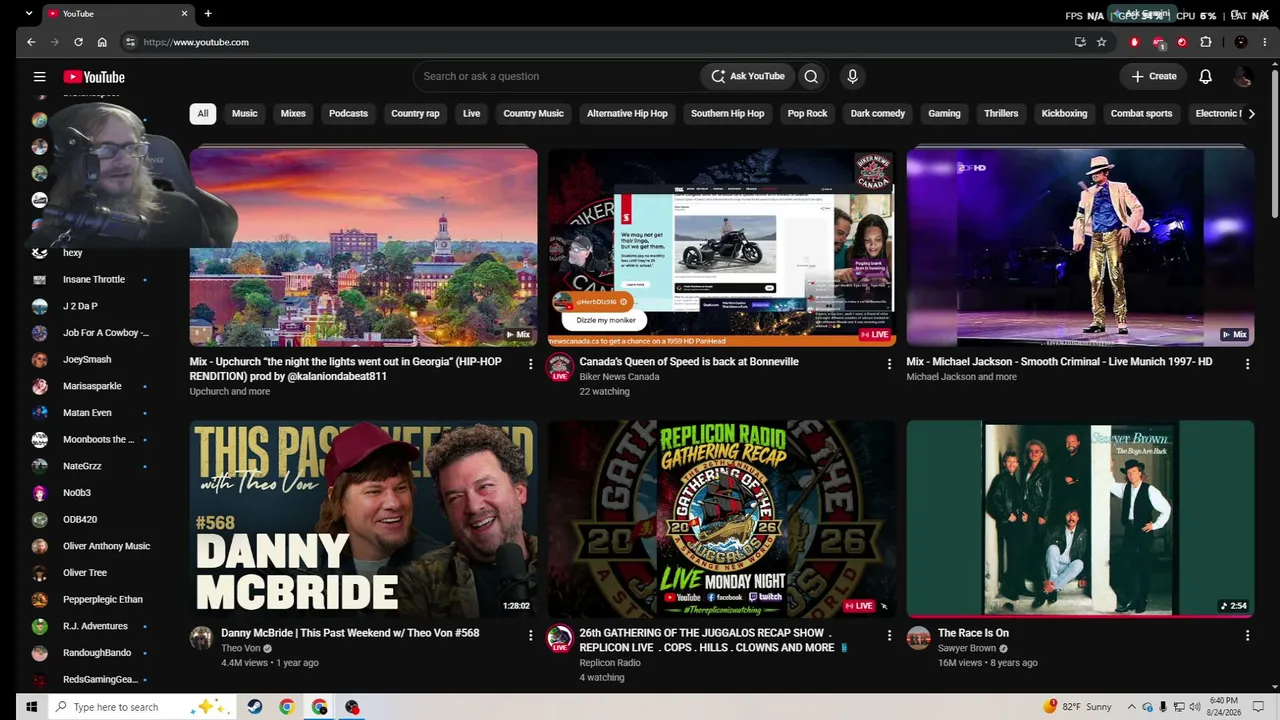
Task: Click the Ask YouTube button
Action: tap(748, 76)
